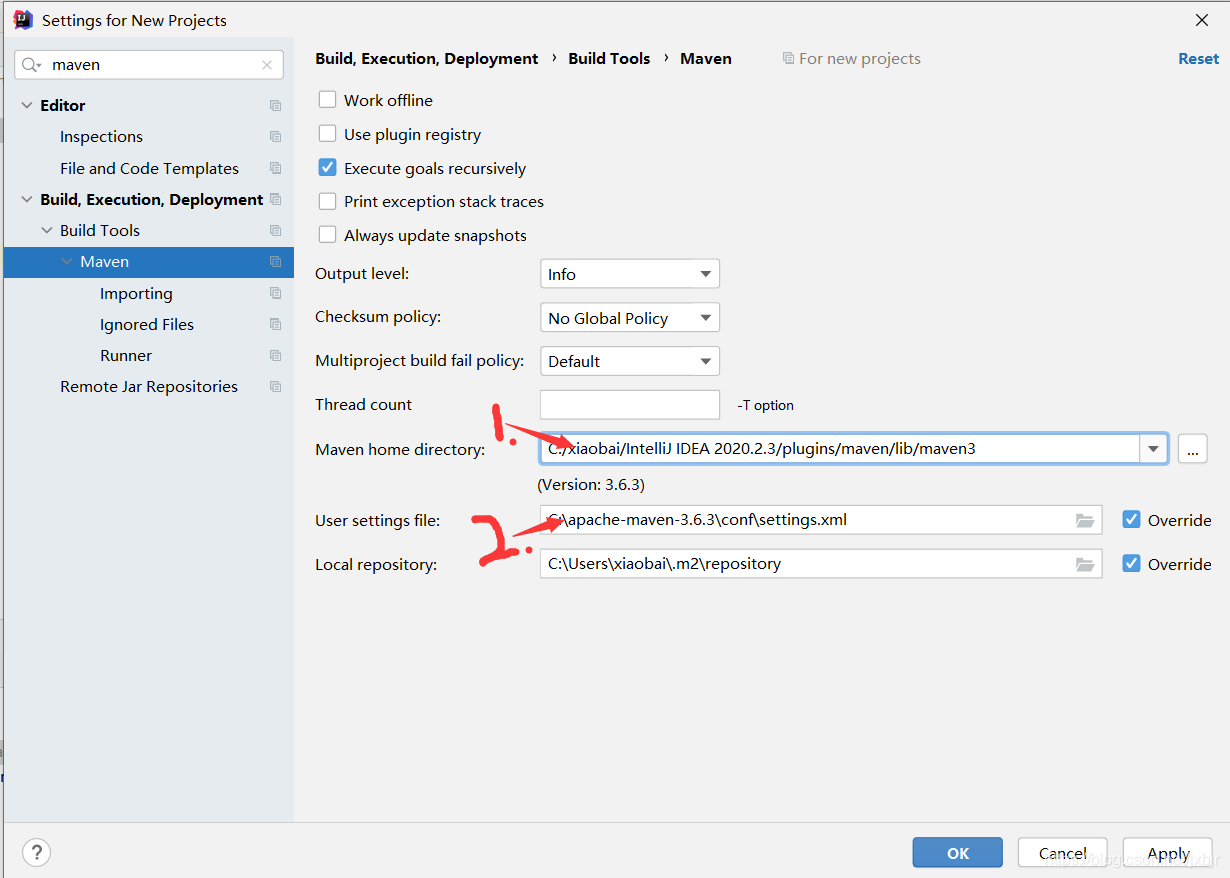This screenshot has height=878, width=1230.
Task: Enable the Work offline checkbox
Action: (x=327, y=100)
